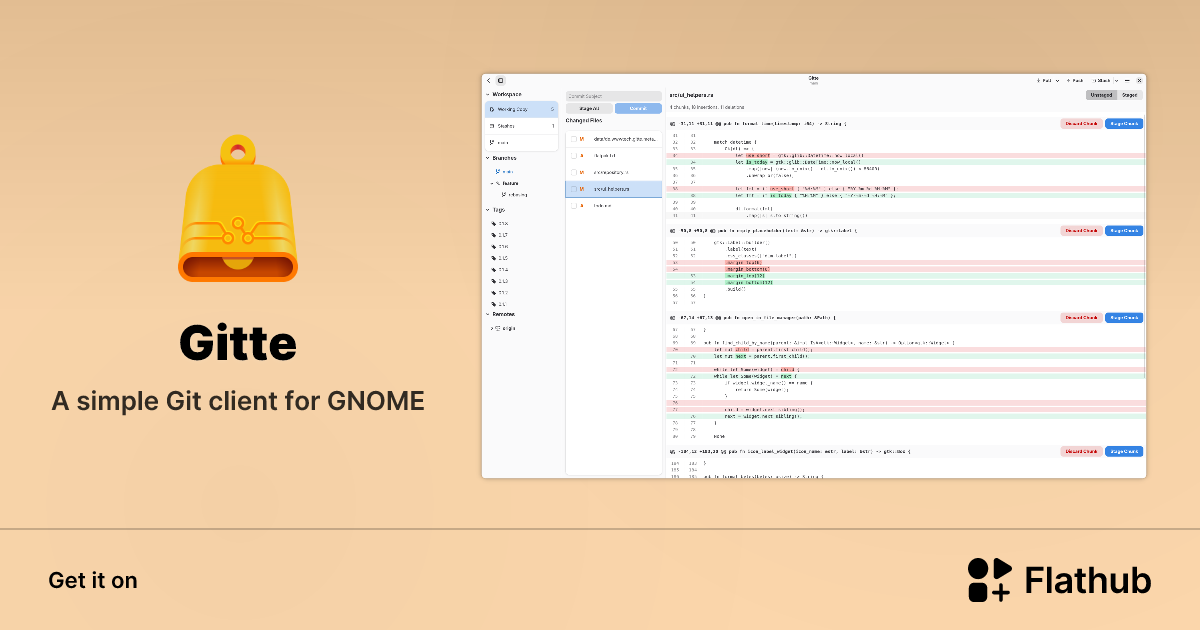Click the Commit Subject input field
The image size is (1200, 630).
[x=614, y=96]
